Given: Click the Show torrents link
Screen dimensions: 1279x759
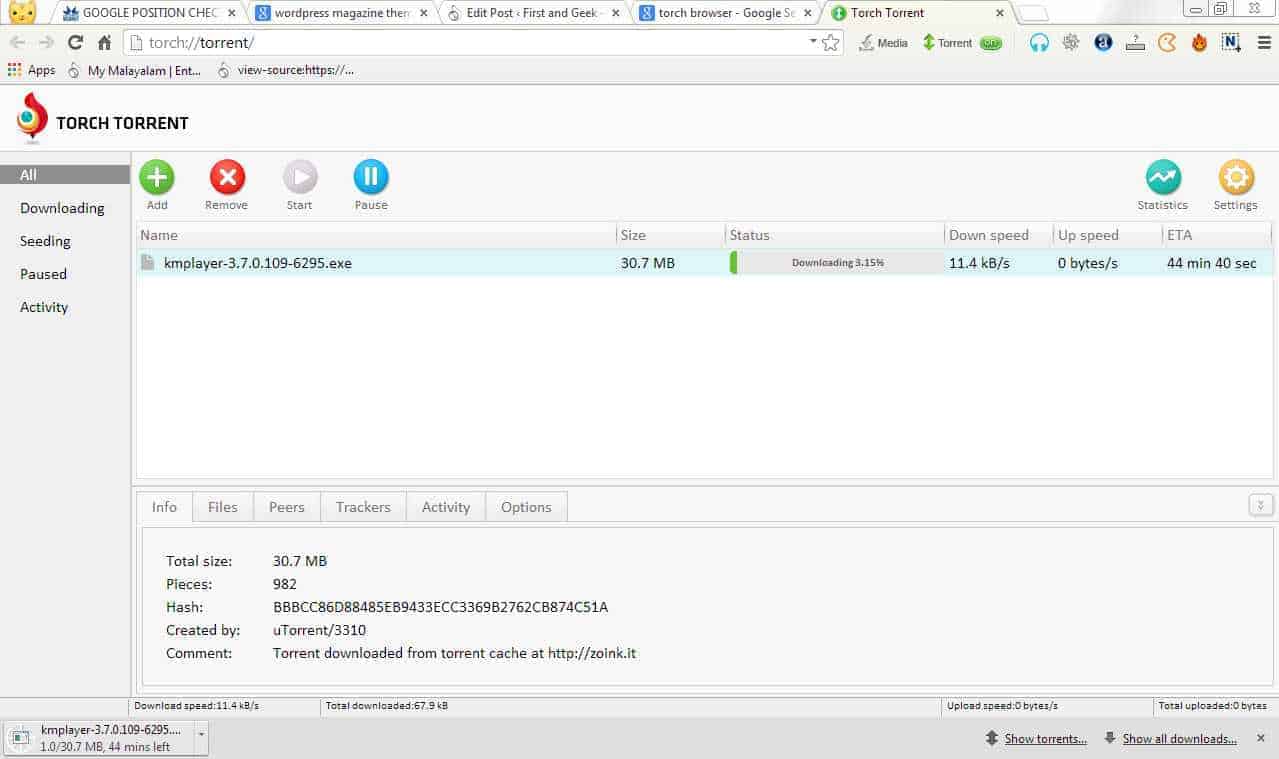Looking at the screenshot, I should point(1045,738).
